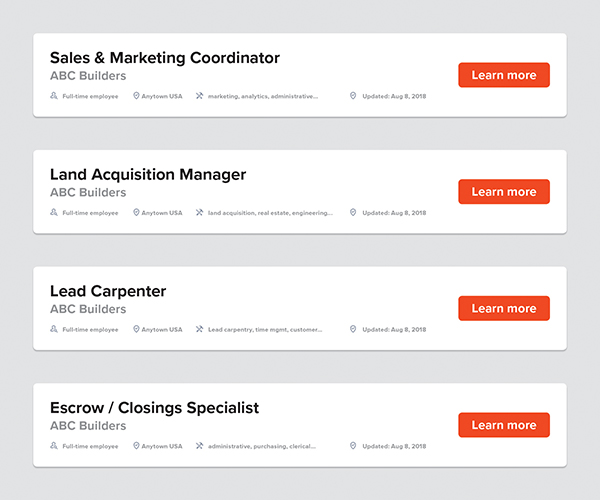
Task: Open the Sales & Marketing Coordinator job title
Action: click(x=165, y=58)
